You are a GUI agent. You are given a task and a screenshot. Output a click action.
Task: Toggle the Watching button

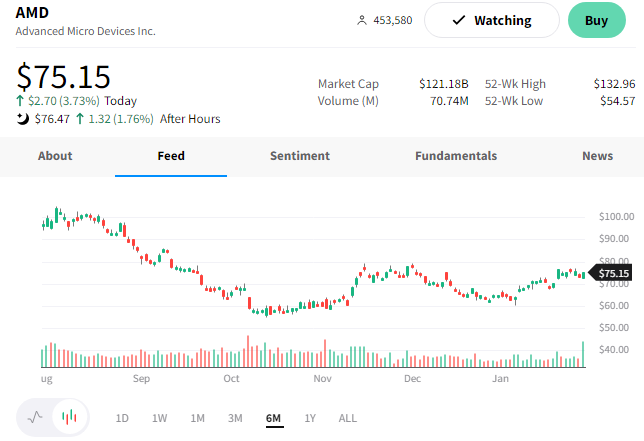point(491,20)
